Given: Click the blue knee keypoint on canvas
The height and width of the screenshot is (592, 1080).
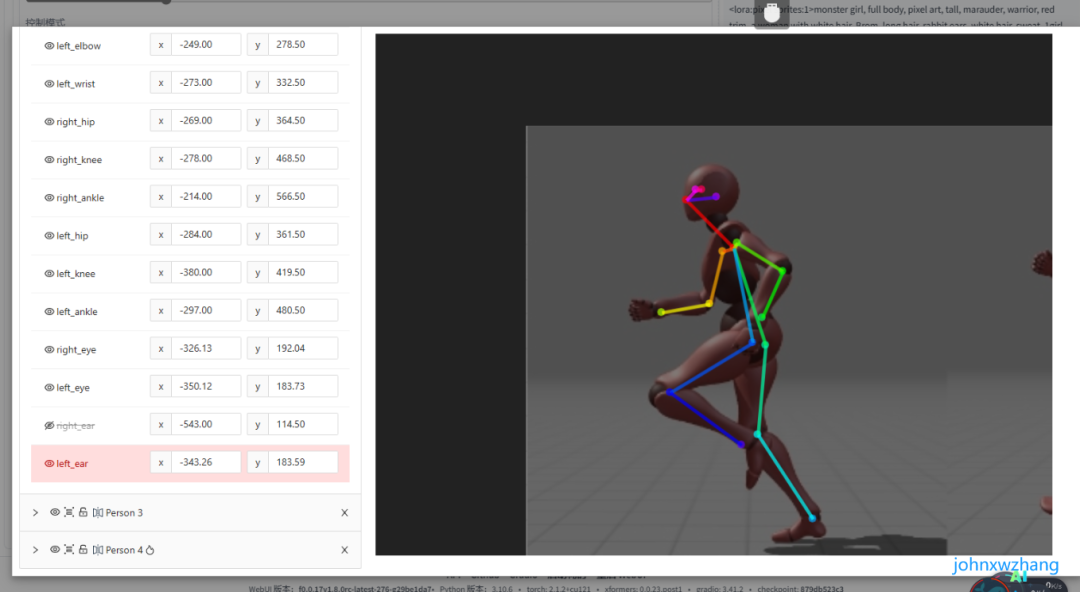Looking at the screenshot, I should point(669,392).
